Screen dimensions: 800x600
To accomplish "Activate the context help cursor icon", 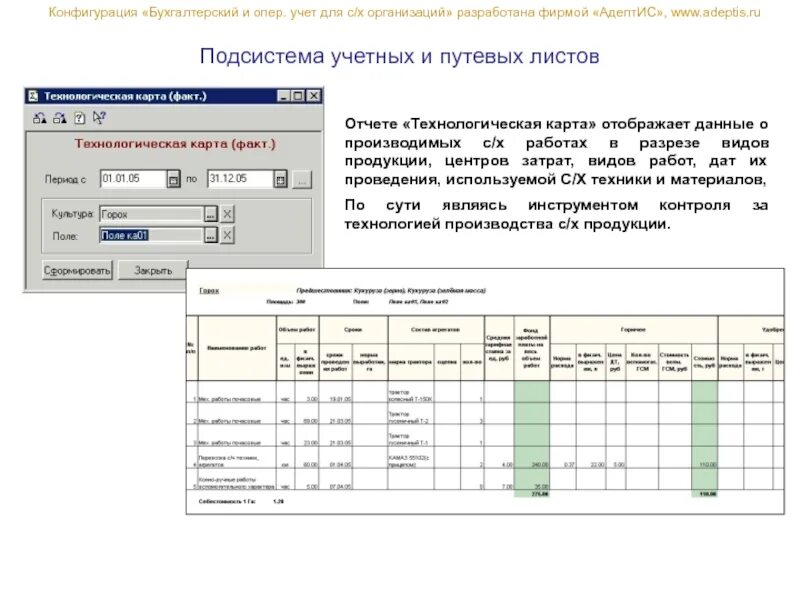I will click(99, 118).
